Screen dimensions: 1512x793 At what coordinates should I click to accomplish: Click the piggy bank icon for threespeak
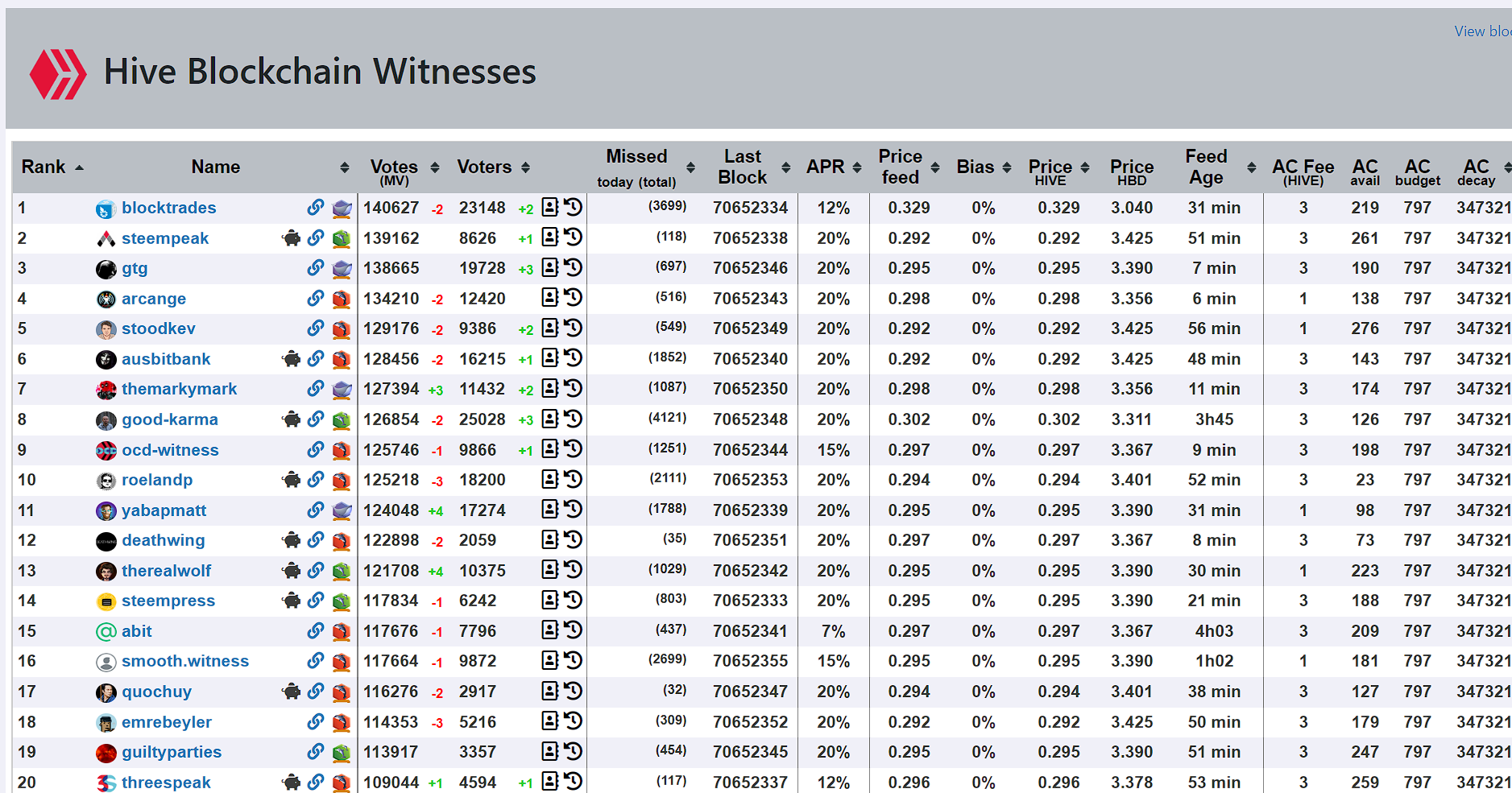pos(292,782)
